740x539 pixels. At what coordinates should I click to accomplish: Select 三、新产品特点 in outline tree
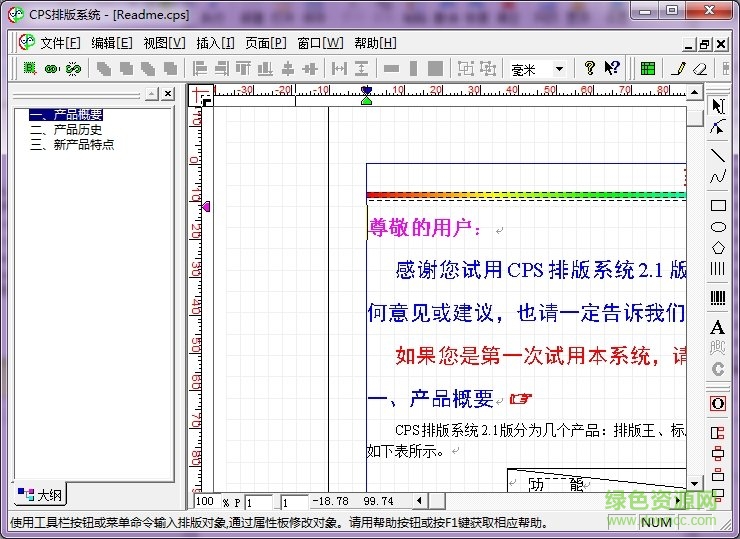tap(72, 144)
